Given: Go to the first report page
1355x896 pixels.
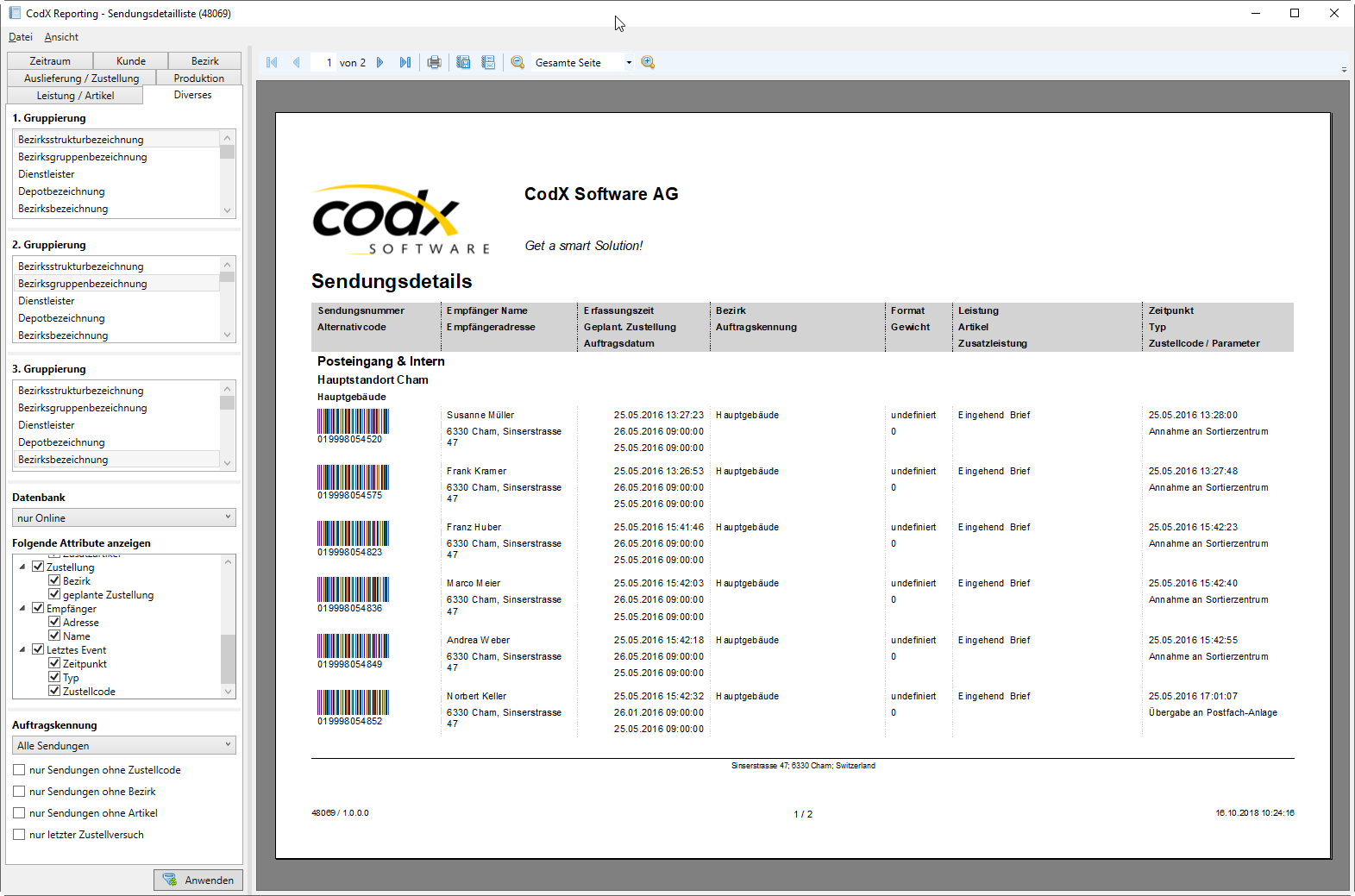Looking at the screenshot, I should (273, 63).
